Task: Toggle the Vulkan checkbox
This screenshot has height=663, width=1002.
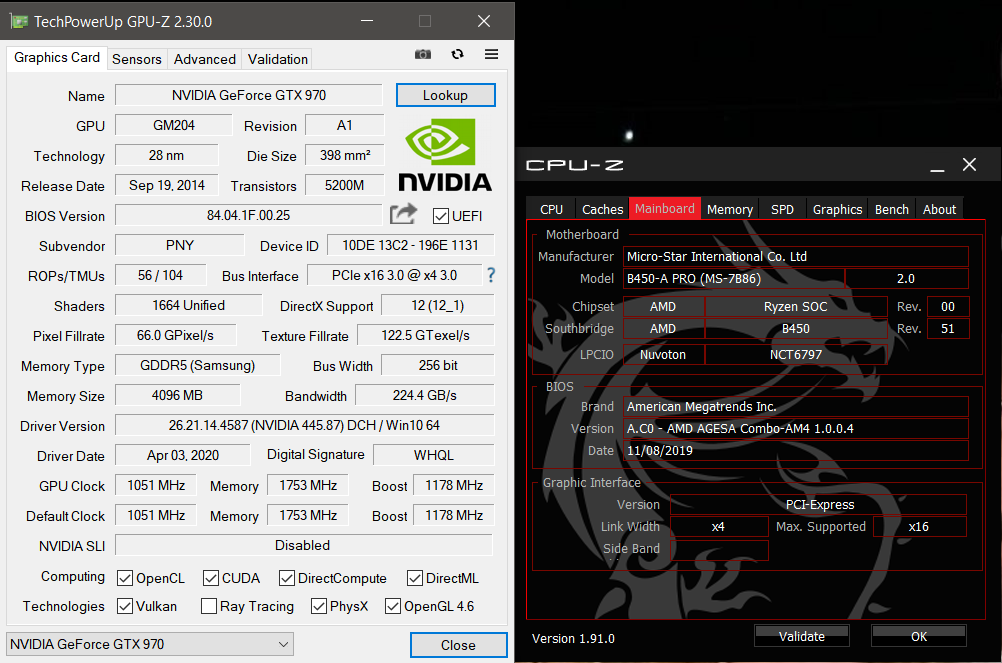Action: 125,606
